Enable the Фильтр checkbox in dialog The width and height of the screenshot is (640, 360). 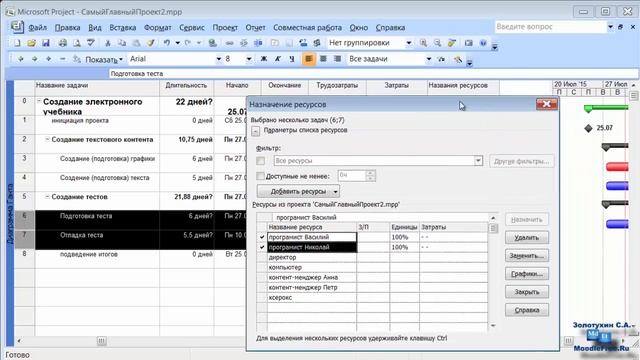pos(260,161)
